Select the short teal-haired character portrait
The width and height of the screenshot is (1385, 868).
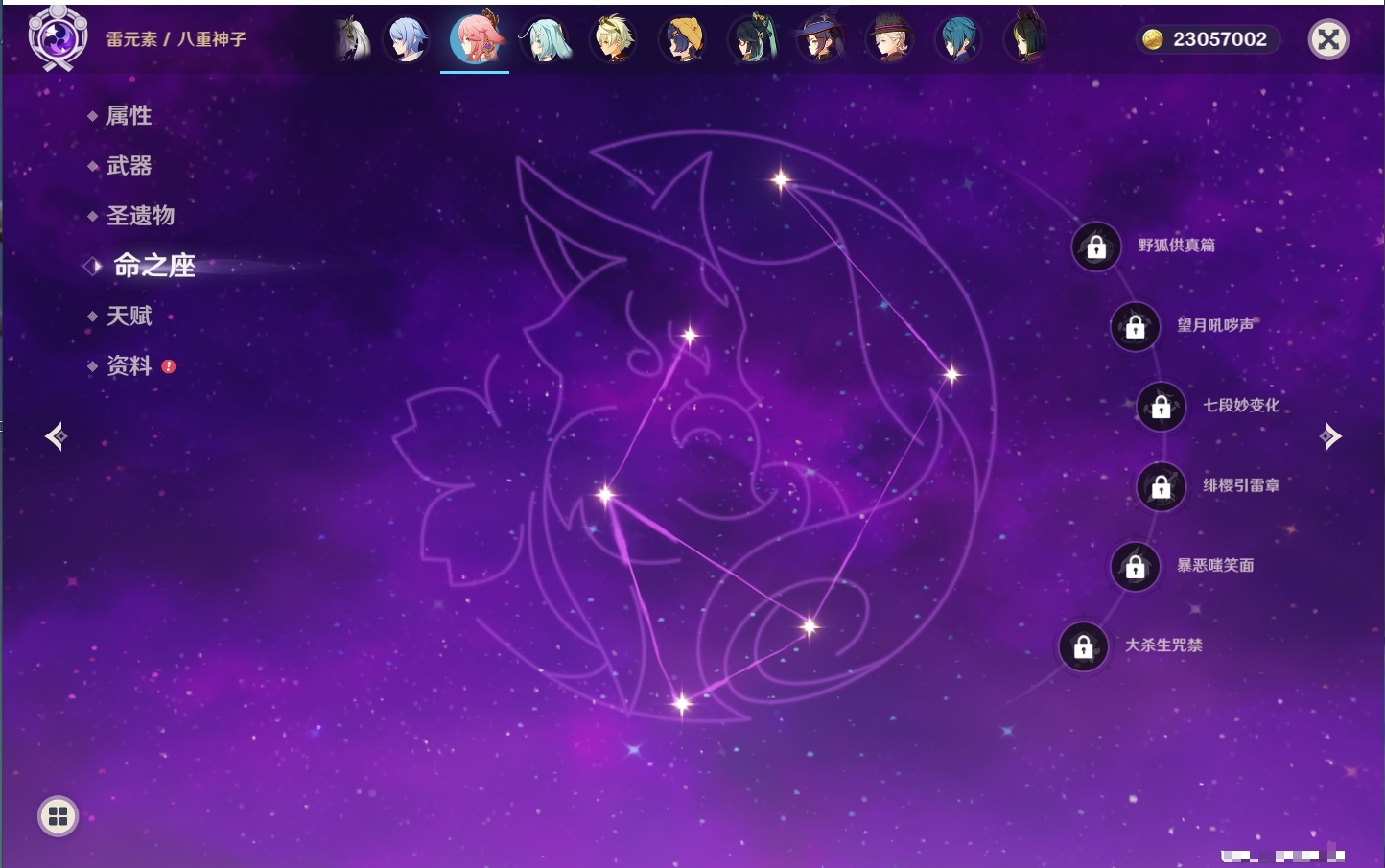pyautogui.click(x=958, y=39)
